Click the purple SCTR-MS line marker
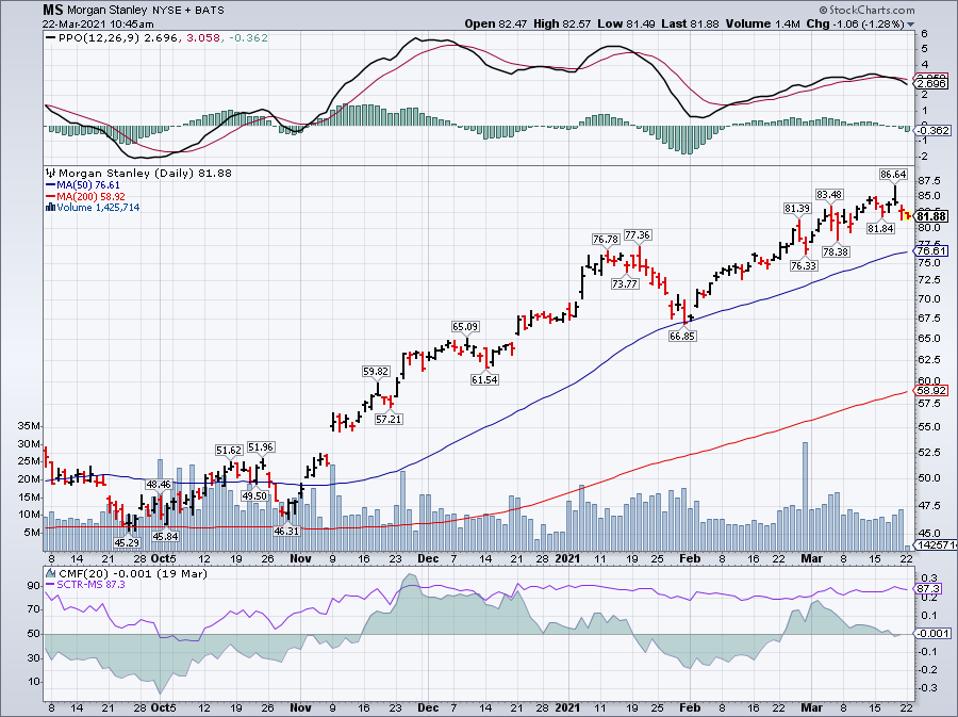958x717 pixels. click(x=50, y=583)
